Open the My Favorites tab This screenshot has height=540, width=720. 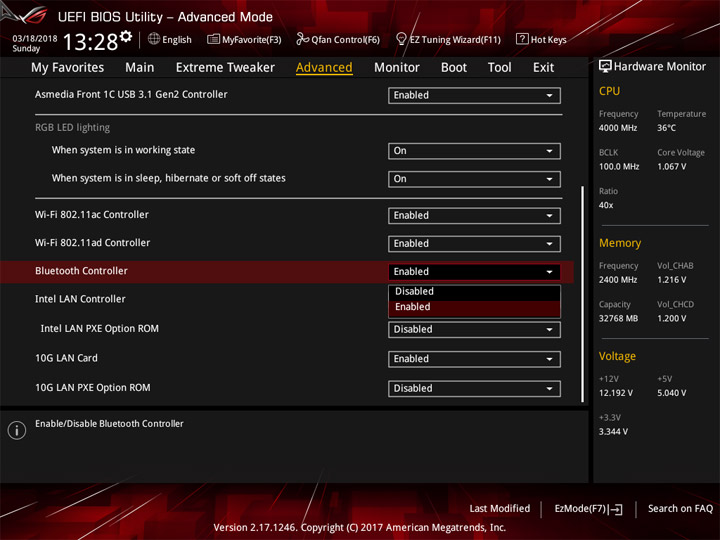point(68,68)
